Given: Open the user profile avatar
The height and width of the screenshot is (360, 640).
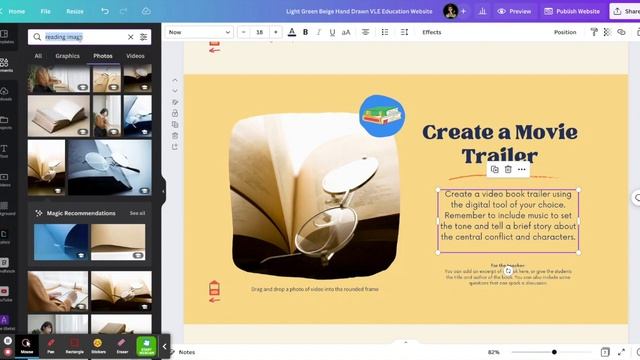Looking at the screenshot, I should point(451,11).
